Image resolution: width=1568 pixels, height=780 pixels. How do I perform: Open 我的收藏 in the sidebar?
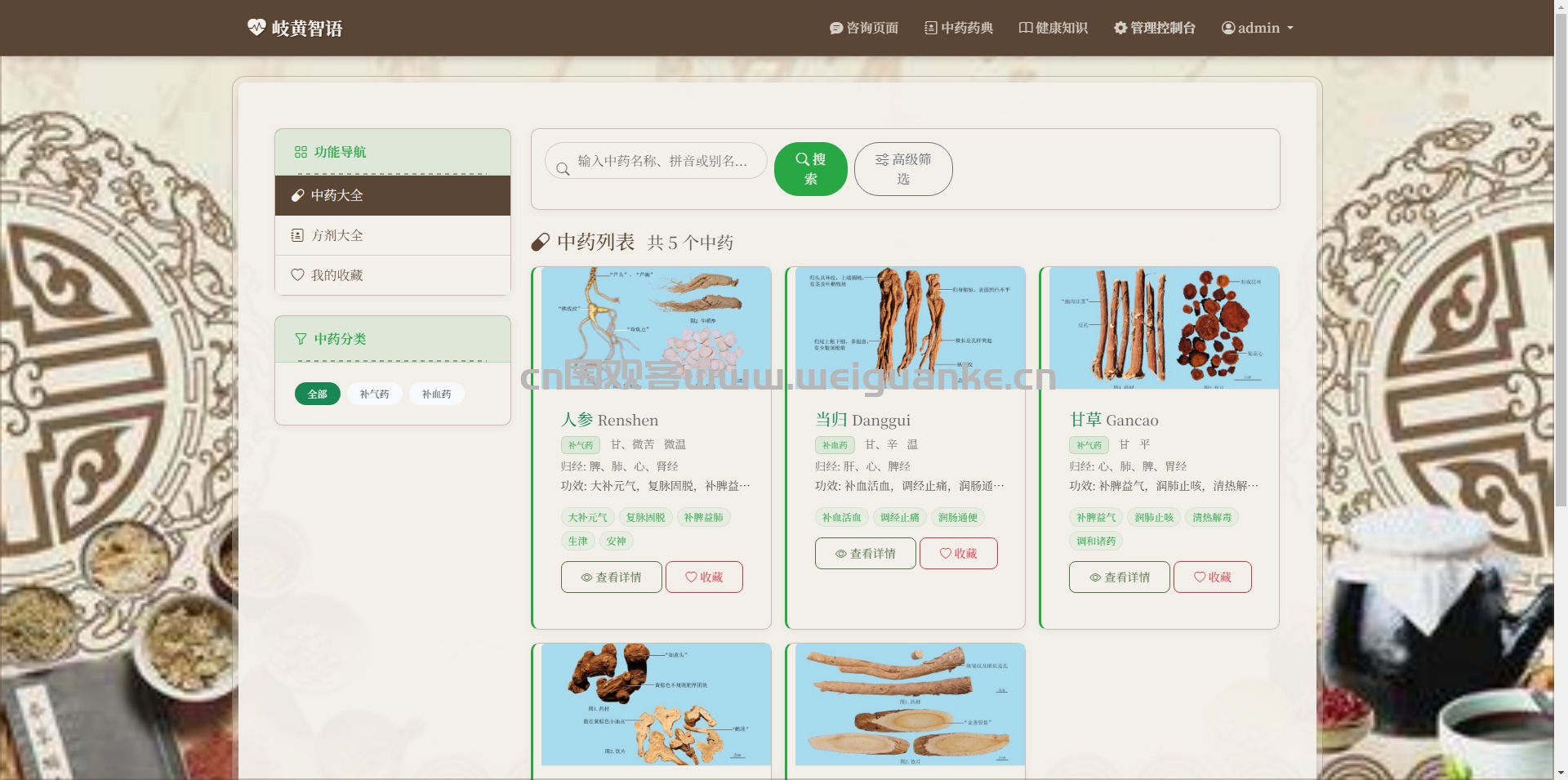click(393, 275)
